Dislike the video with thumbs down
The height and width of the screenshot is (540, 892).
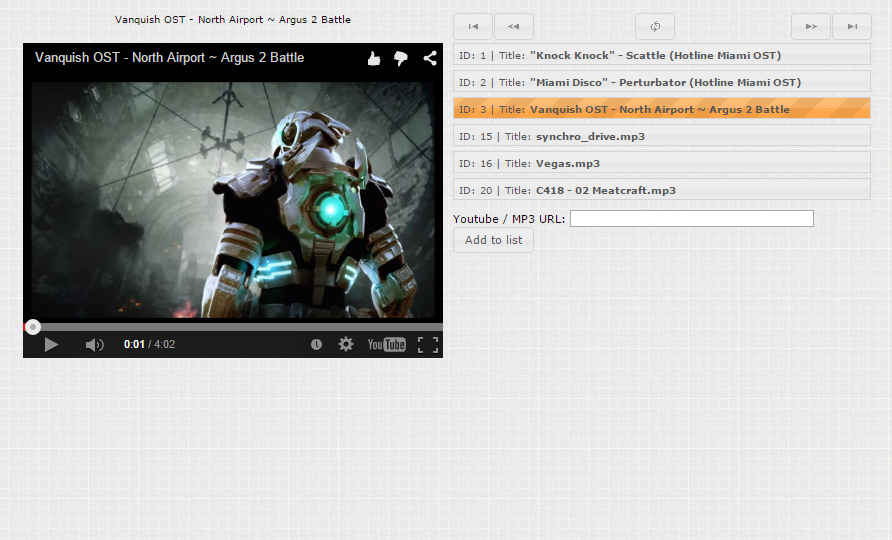[x=400, y=58]
